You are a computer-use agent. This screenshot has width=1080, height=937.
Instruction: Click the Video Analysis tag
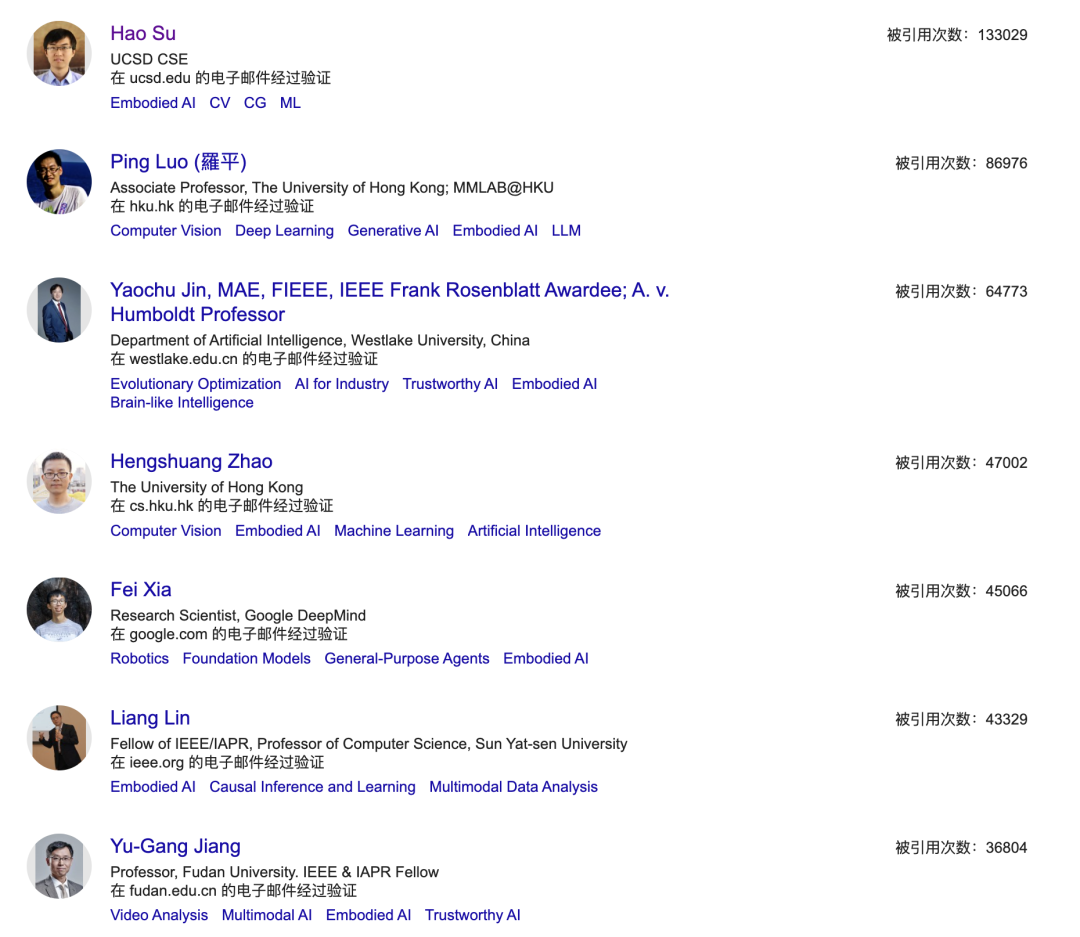click(159, 915)
